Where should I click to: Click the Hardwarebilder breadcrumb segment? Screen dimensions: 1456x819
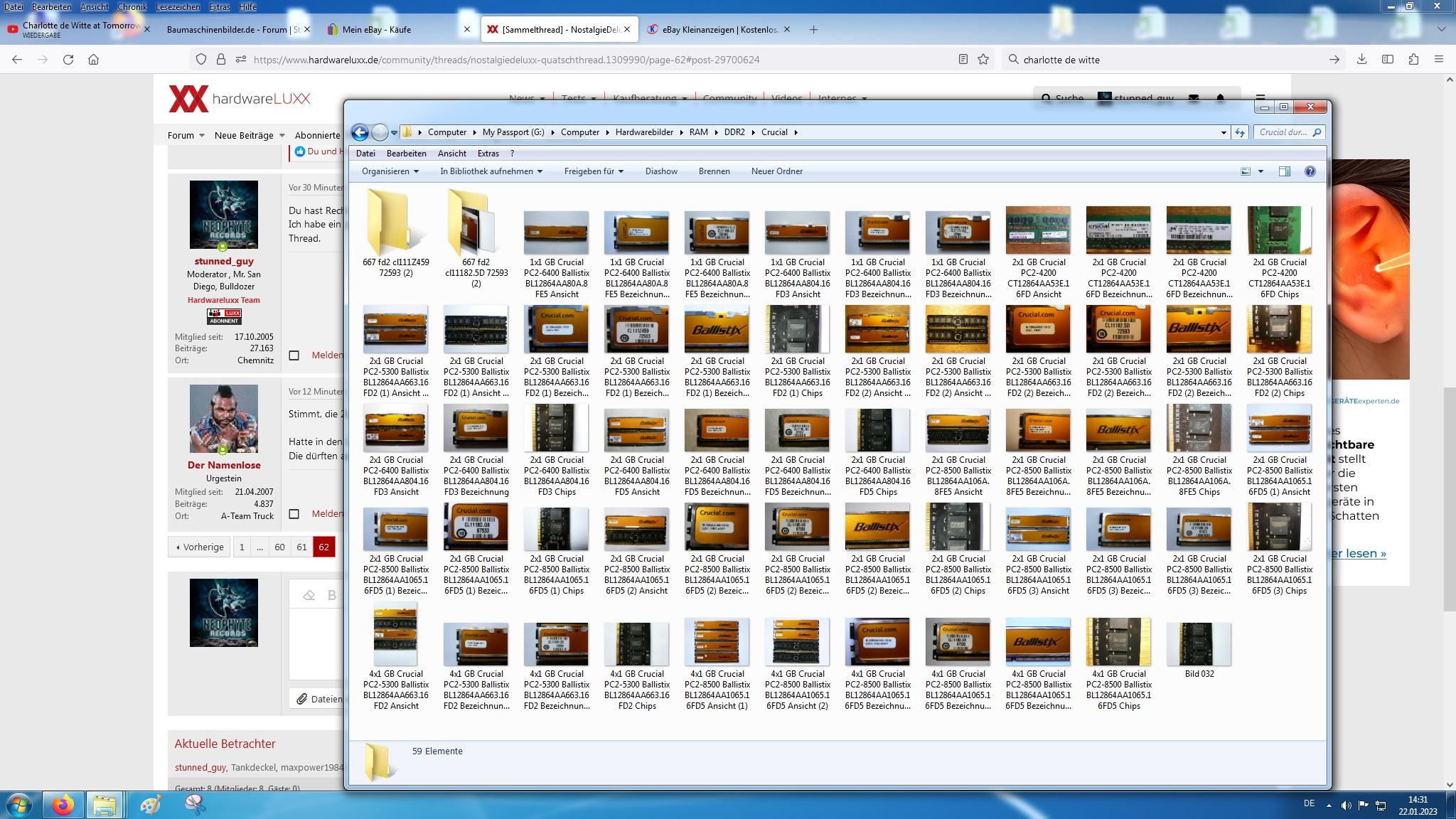point(644,132)
